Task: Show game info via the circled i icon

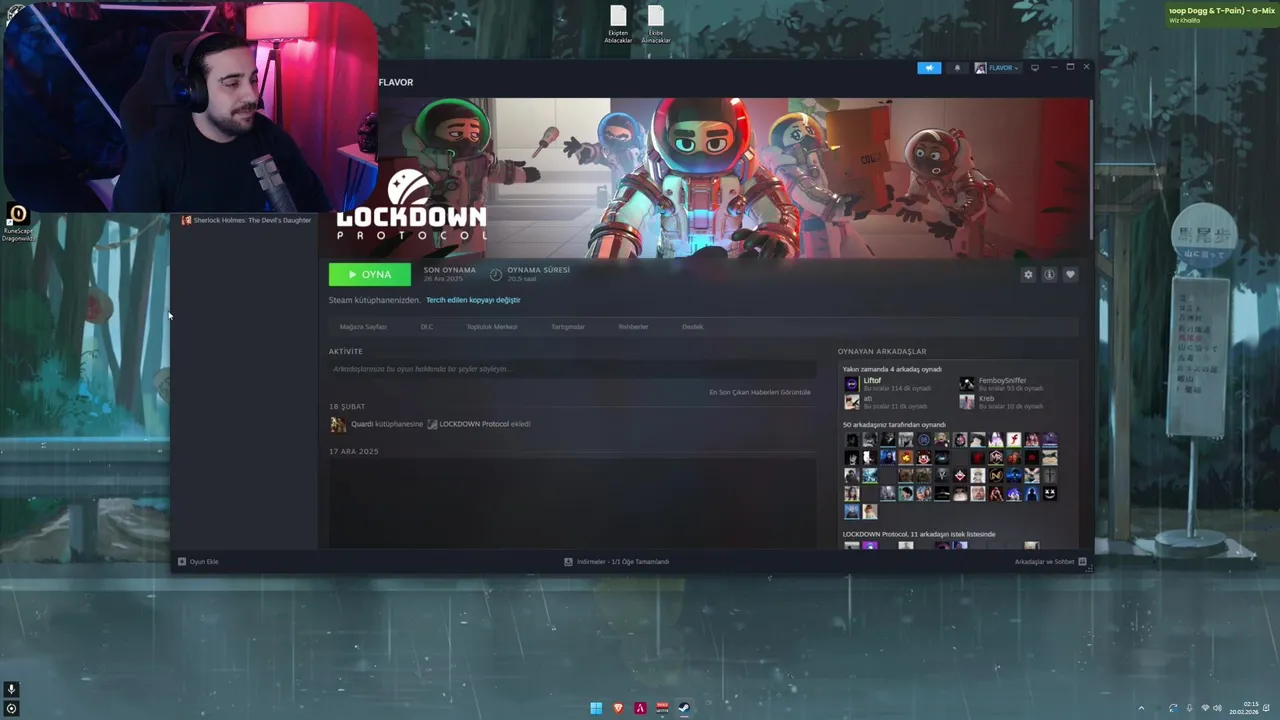Action: pyautogui.click(x=1049, y=274)
